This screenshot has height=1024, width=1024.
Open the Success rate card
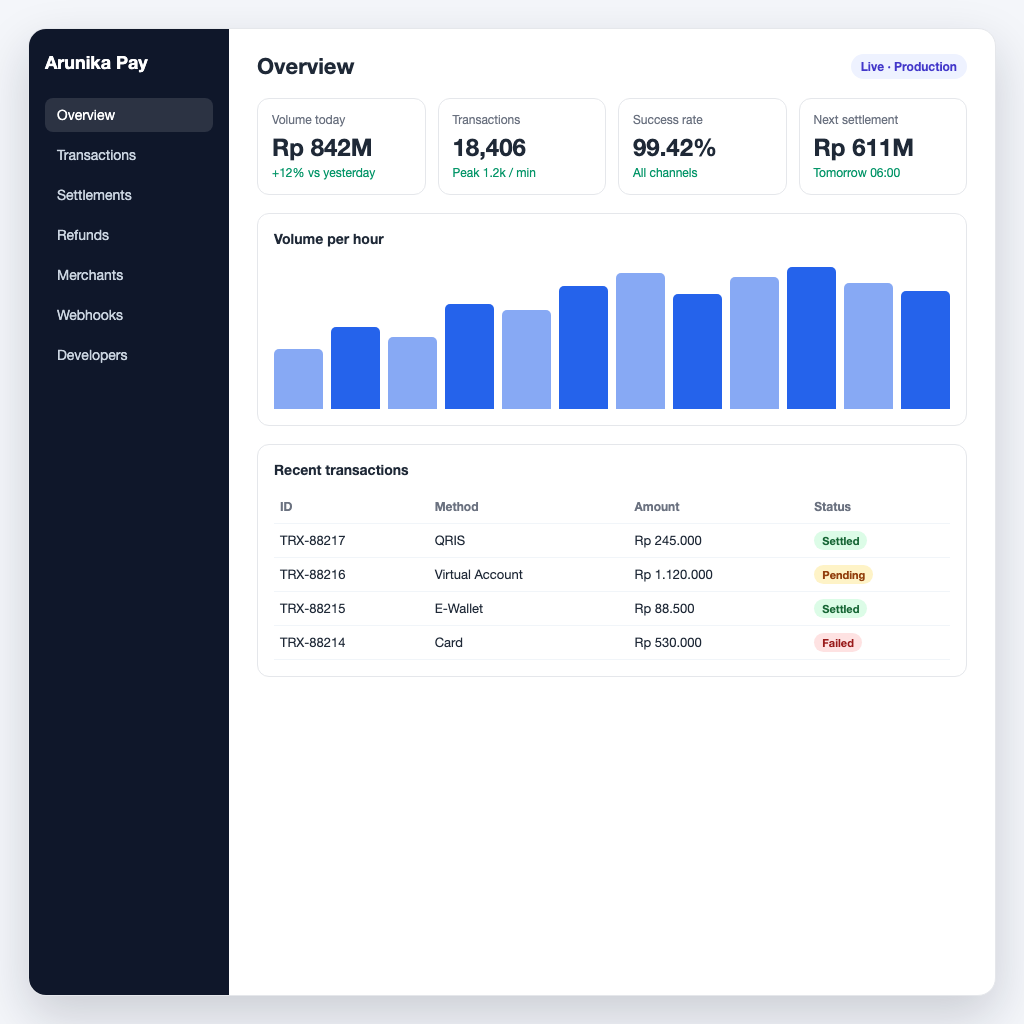pos(702,146)
